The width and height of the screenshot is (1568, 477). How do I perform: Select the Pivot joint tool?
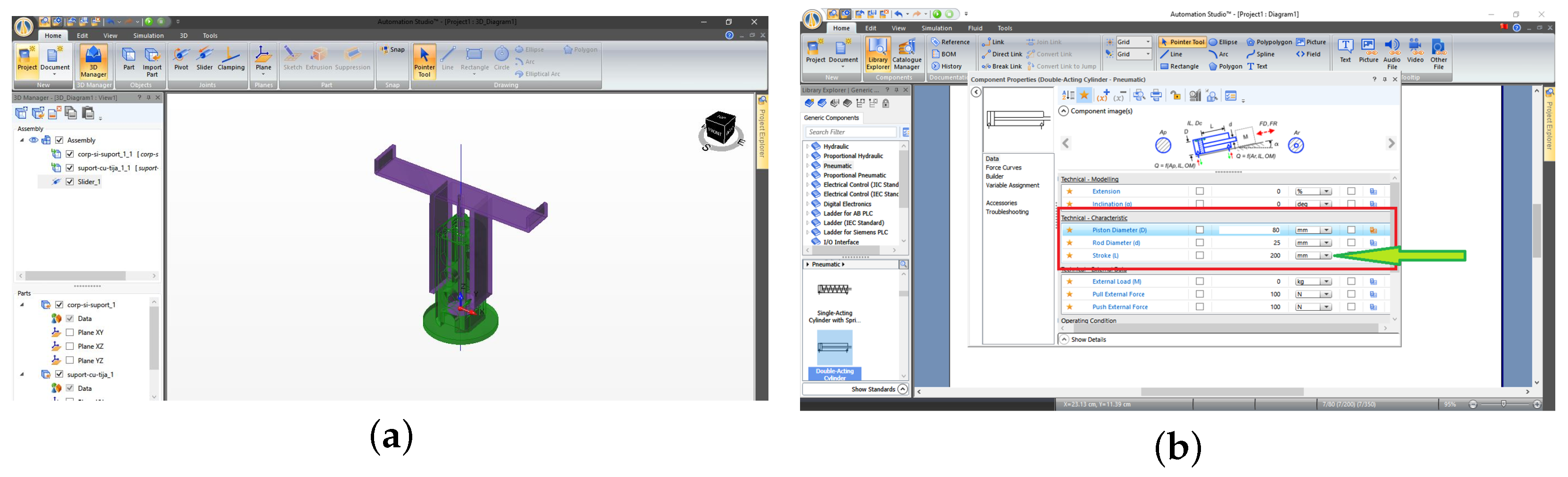(x=181, y=59)
